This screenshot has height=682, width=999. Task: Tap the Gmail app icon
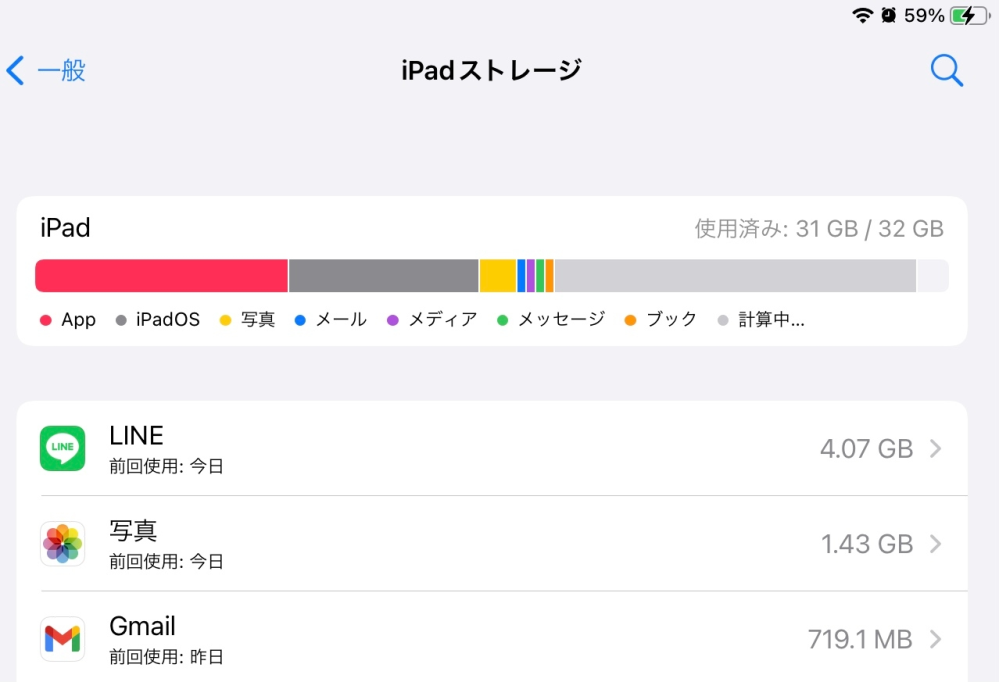(x=63, y=638)
